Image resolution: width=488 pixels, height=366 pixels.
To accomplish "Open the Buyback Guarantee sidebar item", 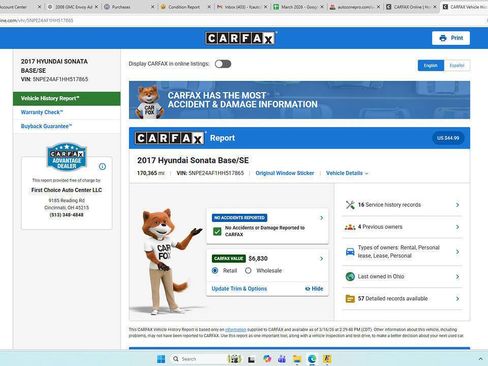I will (46, 126).
